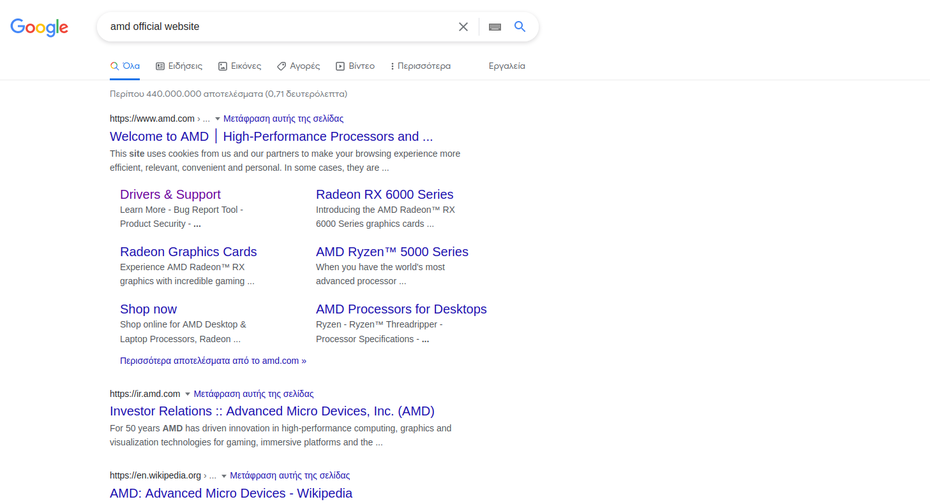This screenshot has width=930, height=504.
Task: Open Εργαλεία search tools
Action: tap(507, 66)
